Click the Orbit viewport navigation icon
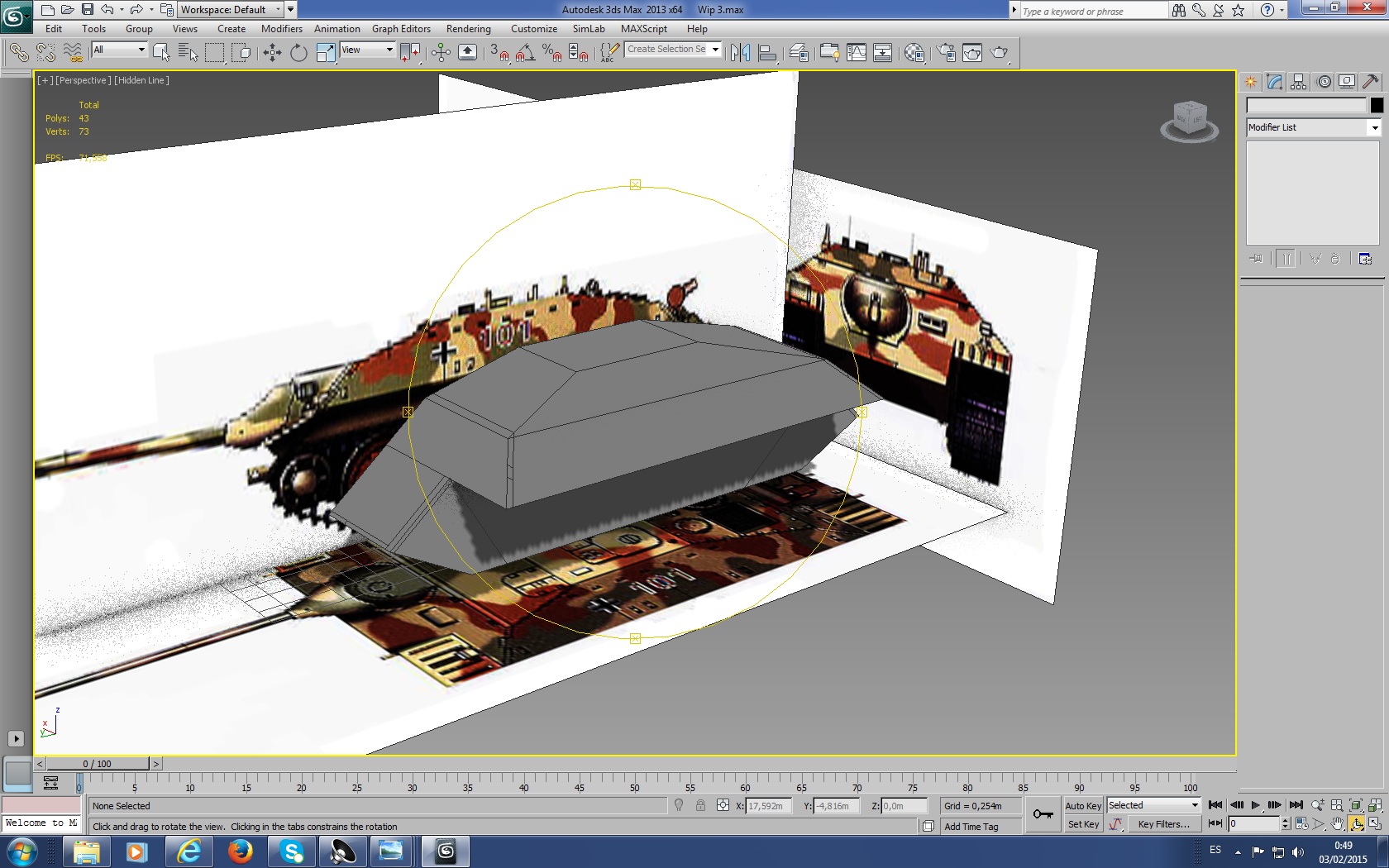The height and width of the screenshot is (868, 1389). [x=1357, y=823]
